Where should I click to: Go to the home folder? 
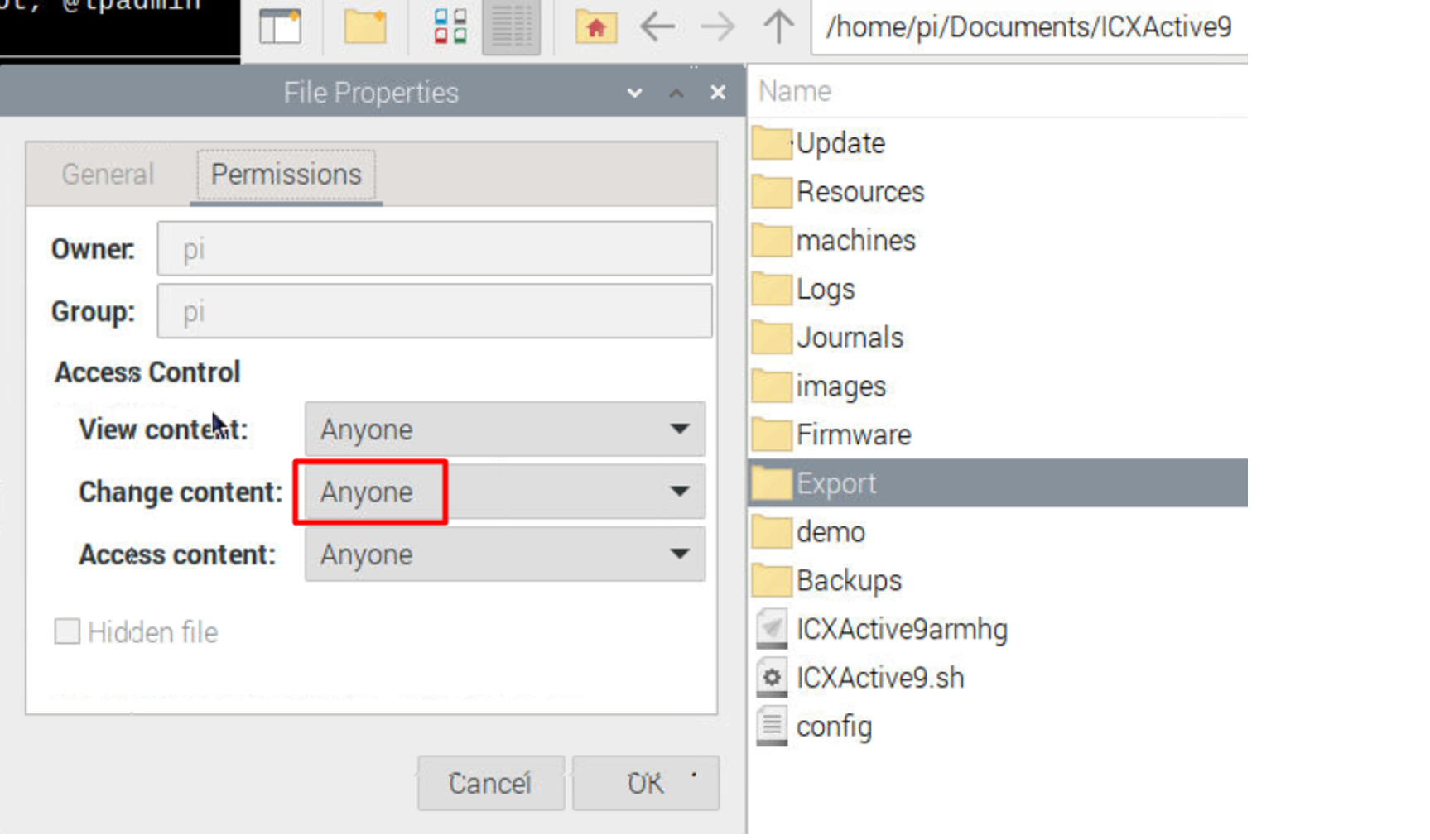[596, 26]
